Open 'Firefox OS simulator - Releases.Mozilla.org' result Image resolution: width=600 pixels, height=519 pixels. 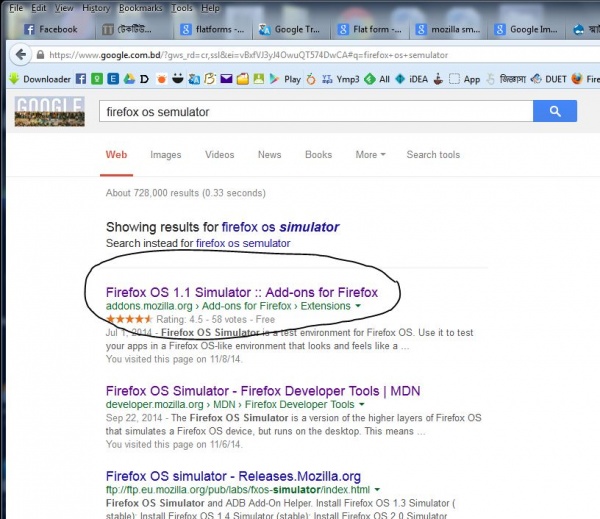(233, 476)
